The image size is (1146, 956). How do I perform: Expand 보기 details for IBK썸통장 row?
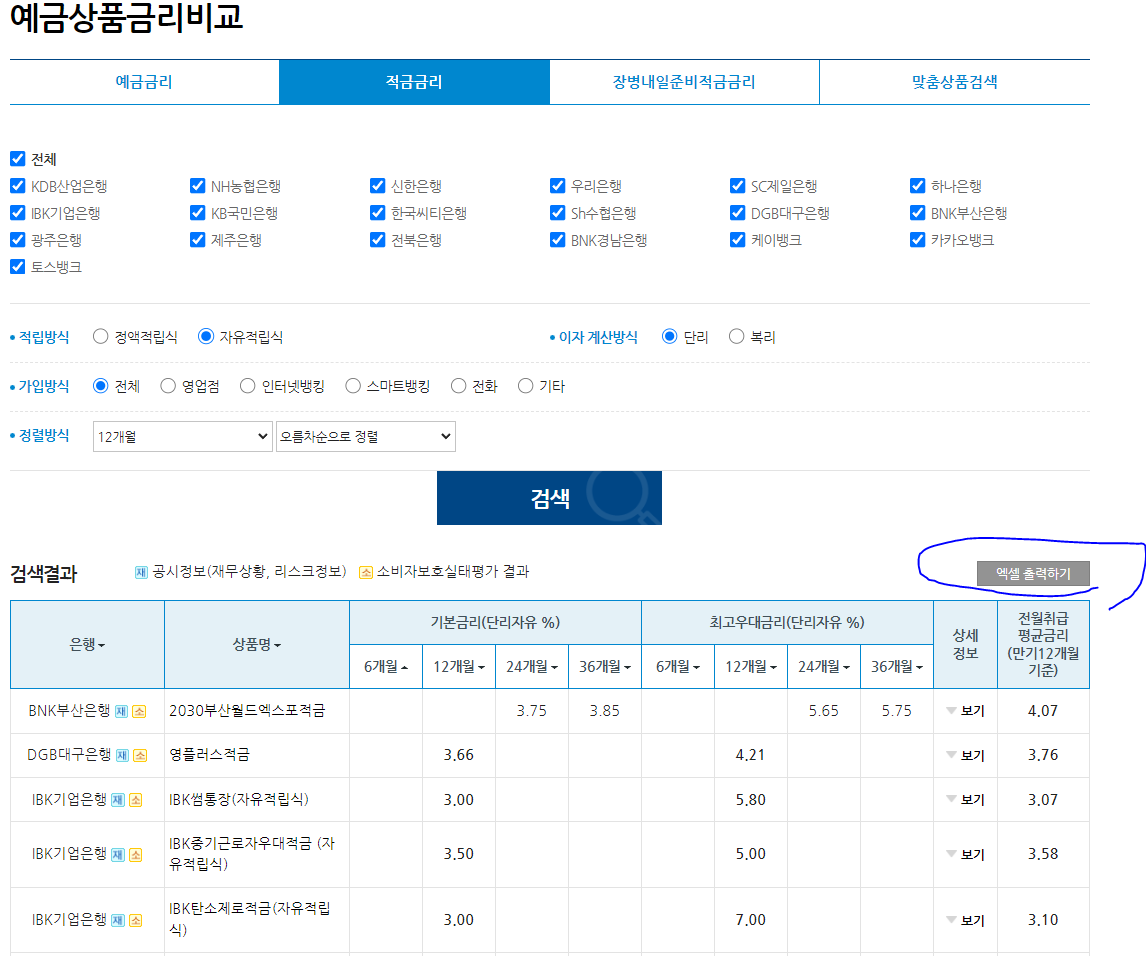click(965, 800)
